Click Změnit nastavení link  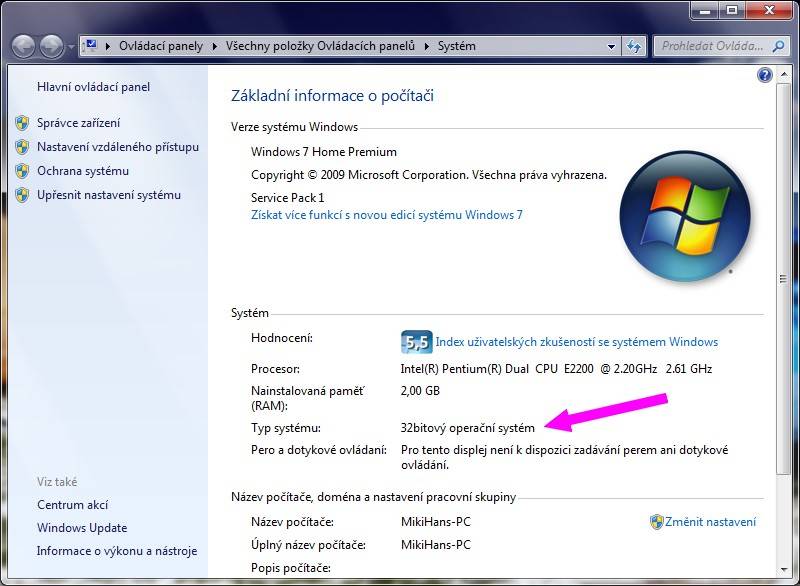coord(710,522)
